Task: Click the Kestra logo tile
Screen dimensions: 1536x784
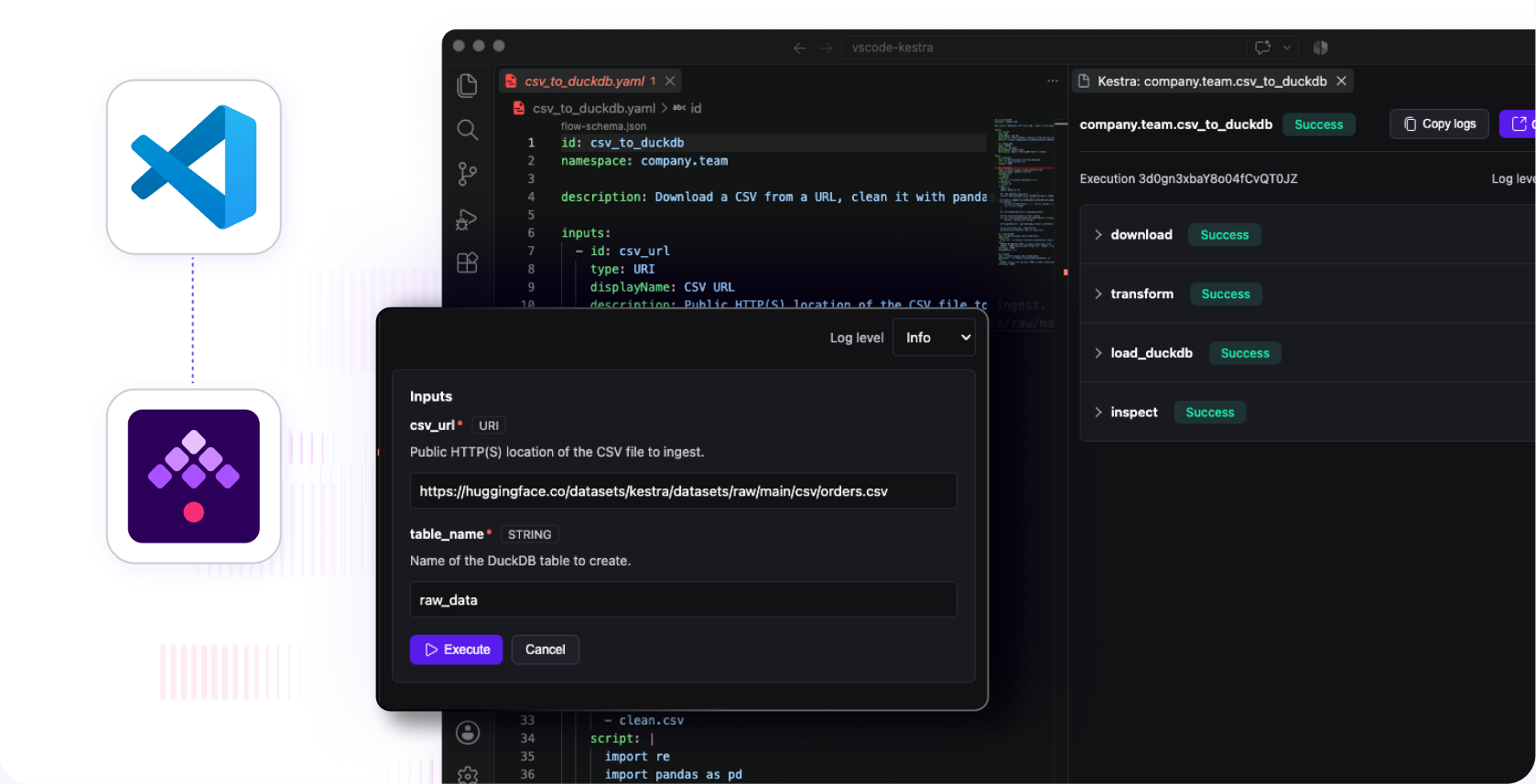Action: click(x=193, y=476)
